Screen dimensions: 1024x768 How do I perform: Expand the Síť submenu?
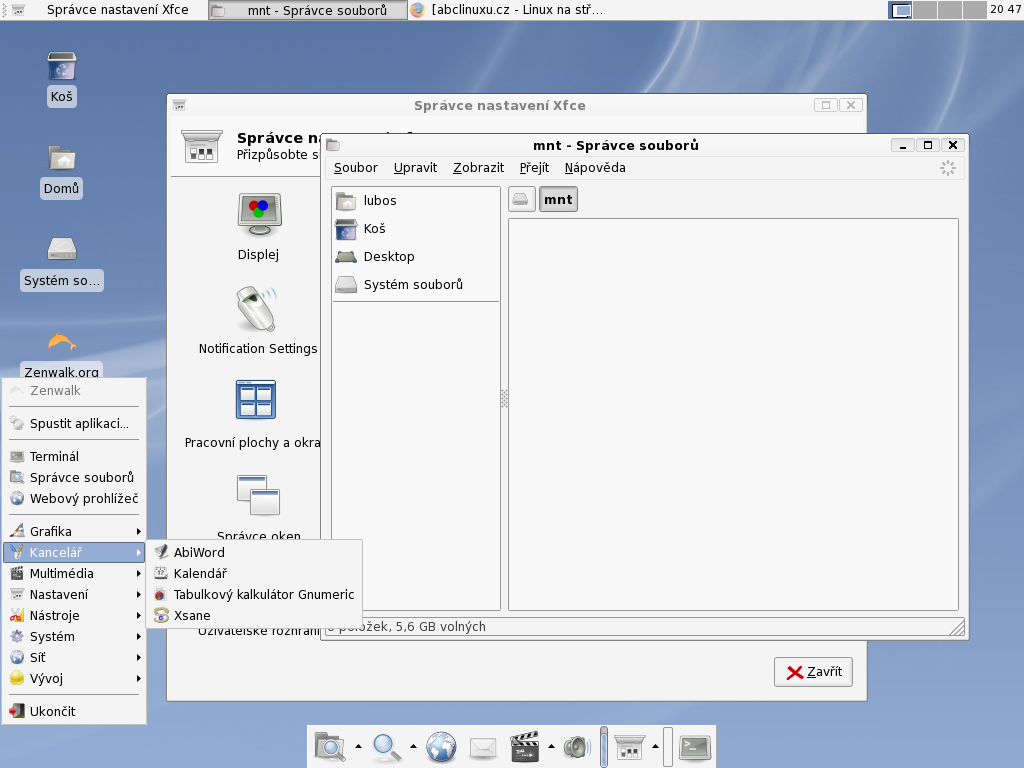(74, 657)
